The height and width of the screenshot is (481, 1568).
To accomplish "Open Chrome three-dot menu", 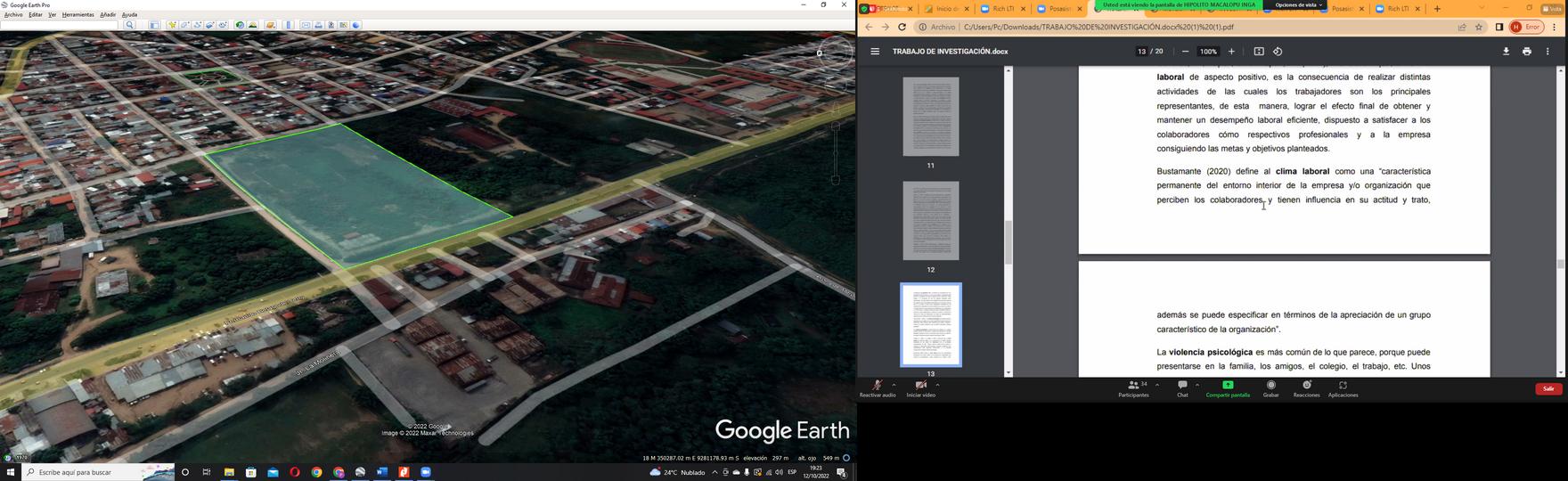I will [x=1555, y=27].
